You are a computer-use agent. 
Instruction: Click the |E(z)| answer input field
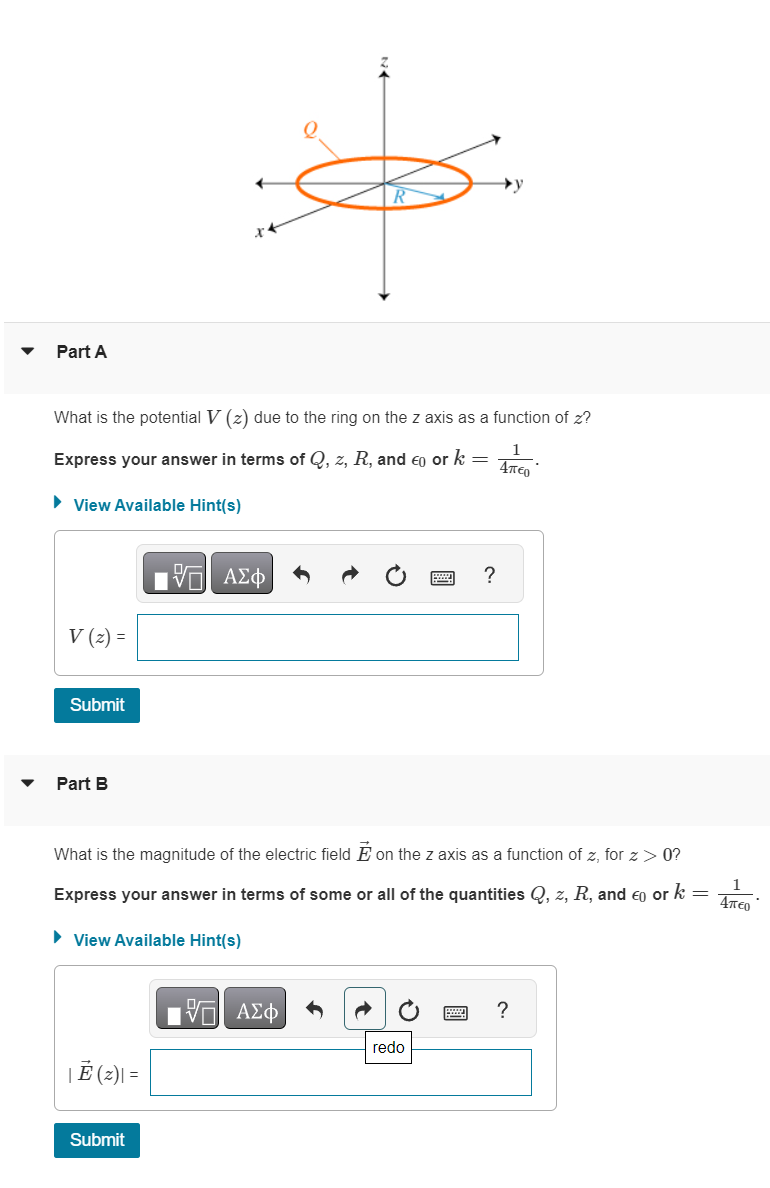click(x=340, y=1071)
